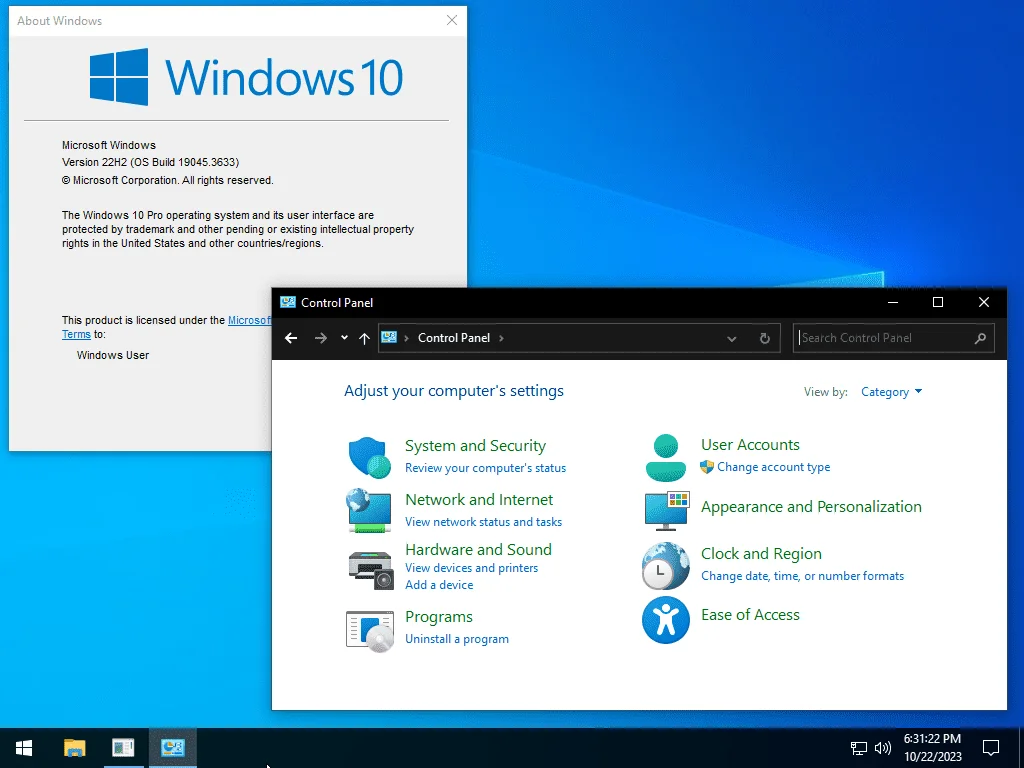Click the Microsoft license link in About Windows
Screen dimensions: 1024x768
(249, 320)
